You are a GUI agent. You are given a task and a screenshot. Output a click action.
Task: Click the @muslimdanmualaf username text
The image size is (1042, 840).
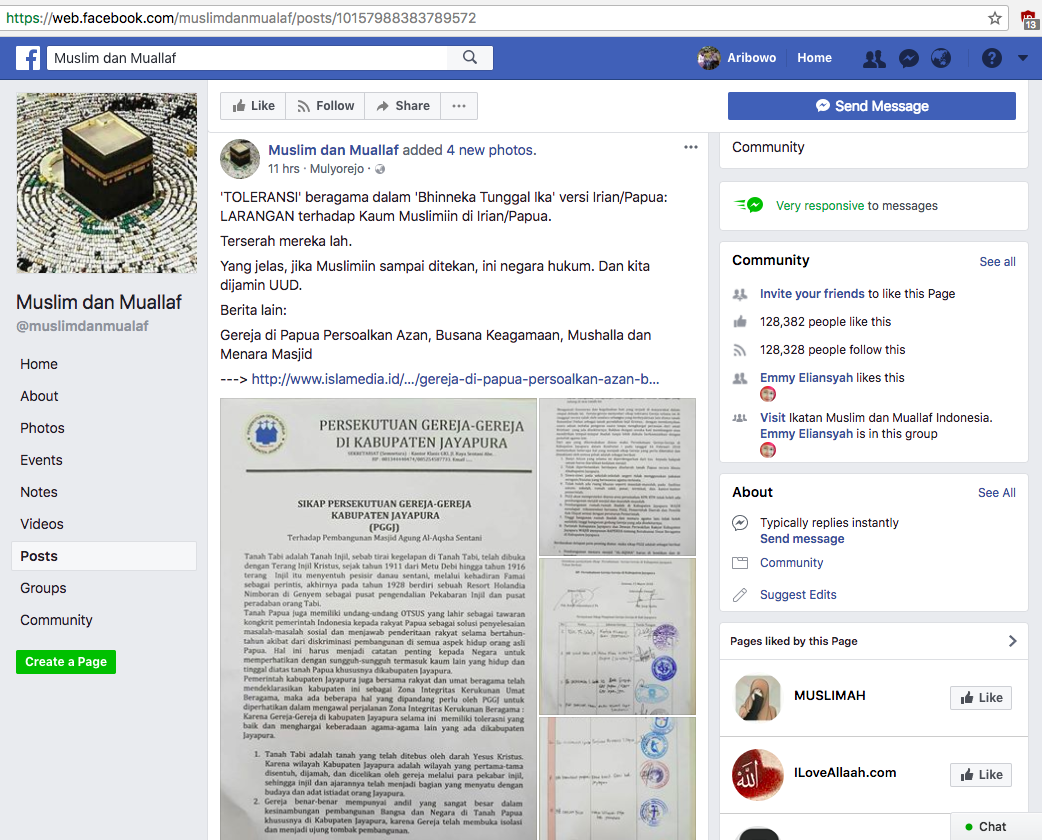point(82,326)
